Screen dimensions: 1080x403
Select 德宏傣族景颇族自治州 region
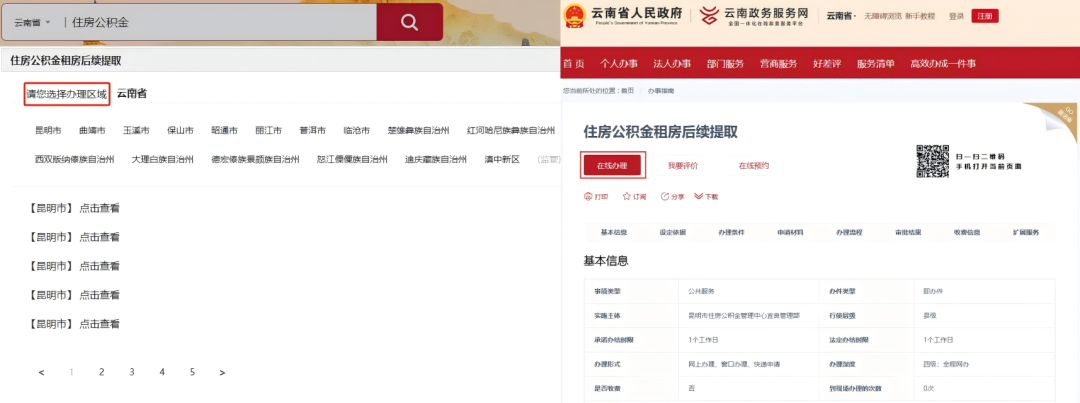[x=256, y=159]
